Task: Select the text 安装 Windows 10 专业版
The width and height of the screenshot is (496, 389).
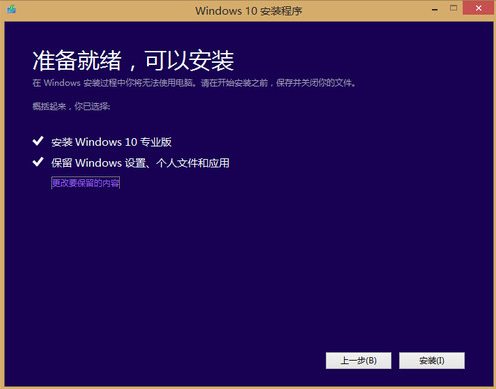Action: 111,142
